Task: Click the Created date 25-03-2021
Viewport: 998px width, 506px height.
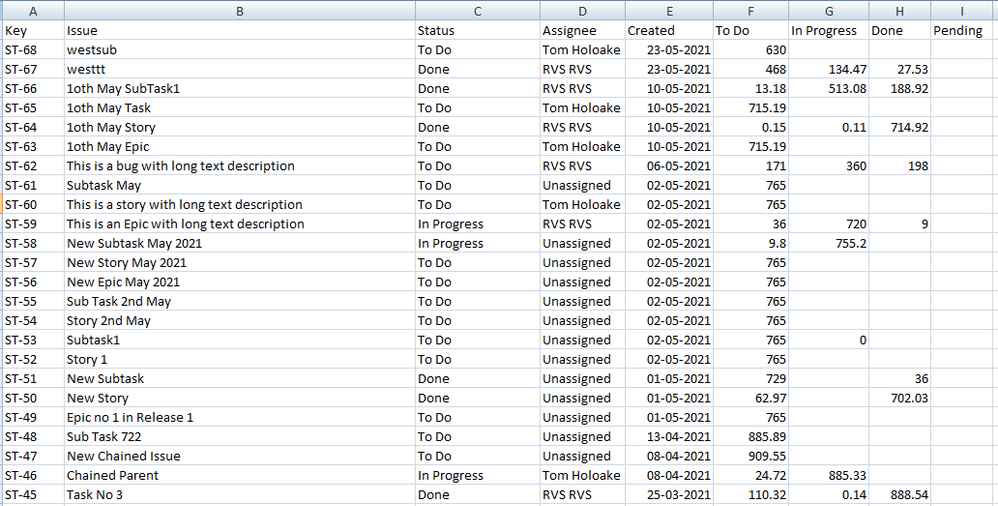Action: click(x=669, y=495)
